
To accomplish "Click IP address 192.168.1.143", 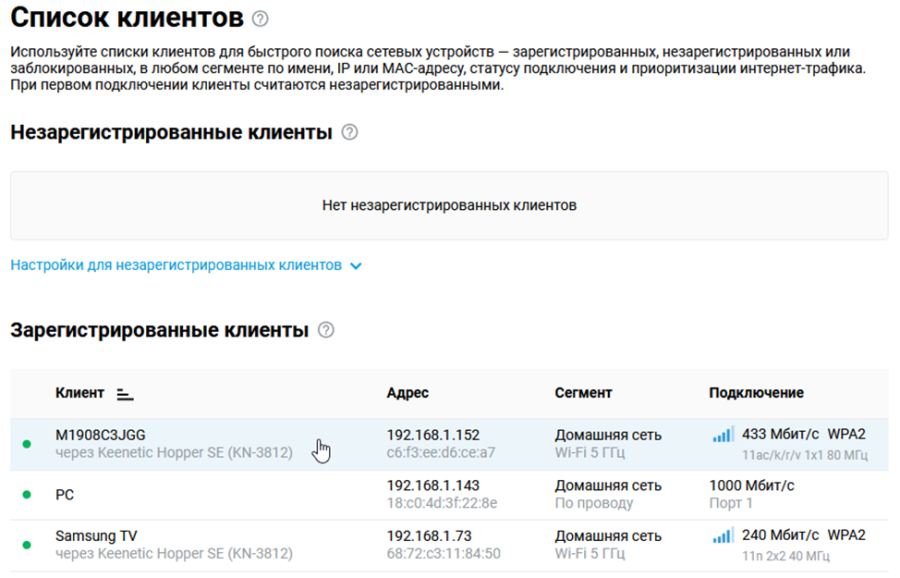I will pyautogui.click(x=433, y=486).
